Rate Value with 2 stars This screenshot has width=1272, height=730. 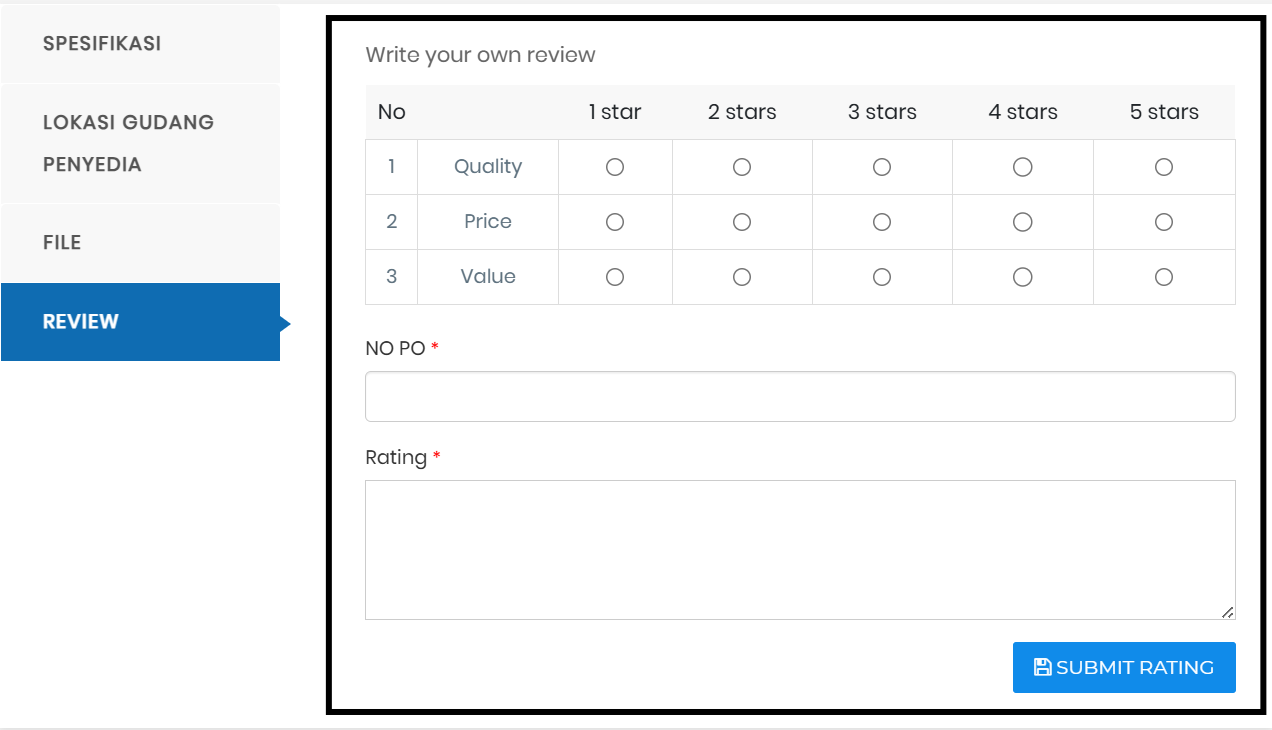point(742,277)
